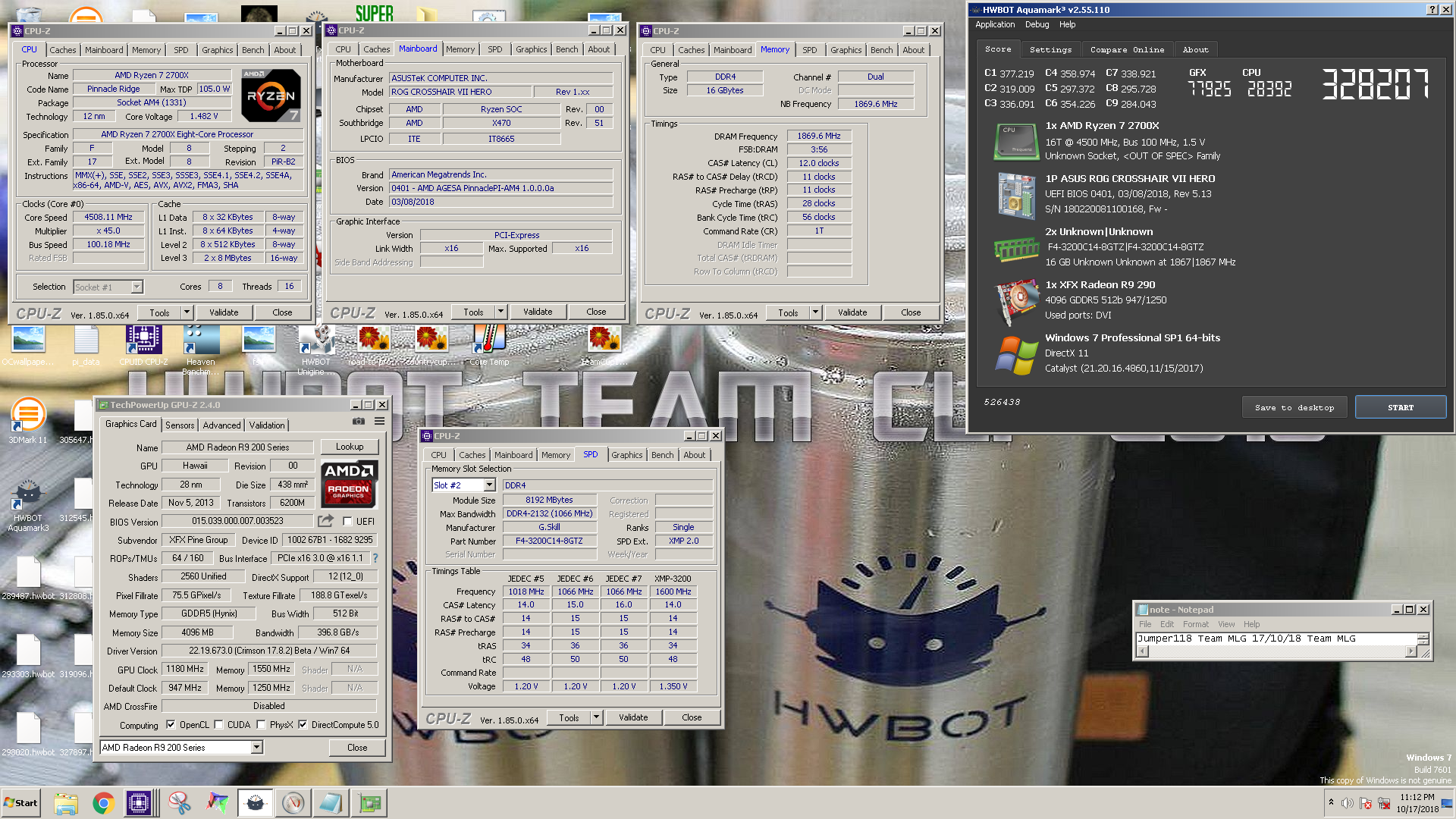Click the Ryzen 7 logo in CPU-Z
The width and height of the screenshot is (1456, 819).
pos(271,96)
